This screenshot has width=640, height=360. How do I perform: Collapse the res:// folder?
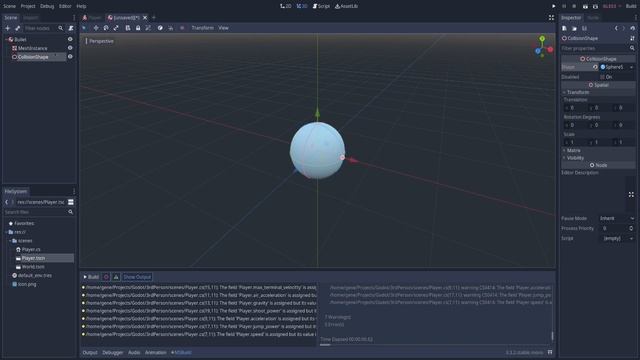coord(6,232)
